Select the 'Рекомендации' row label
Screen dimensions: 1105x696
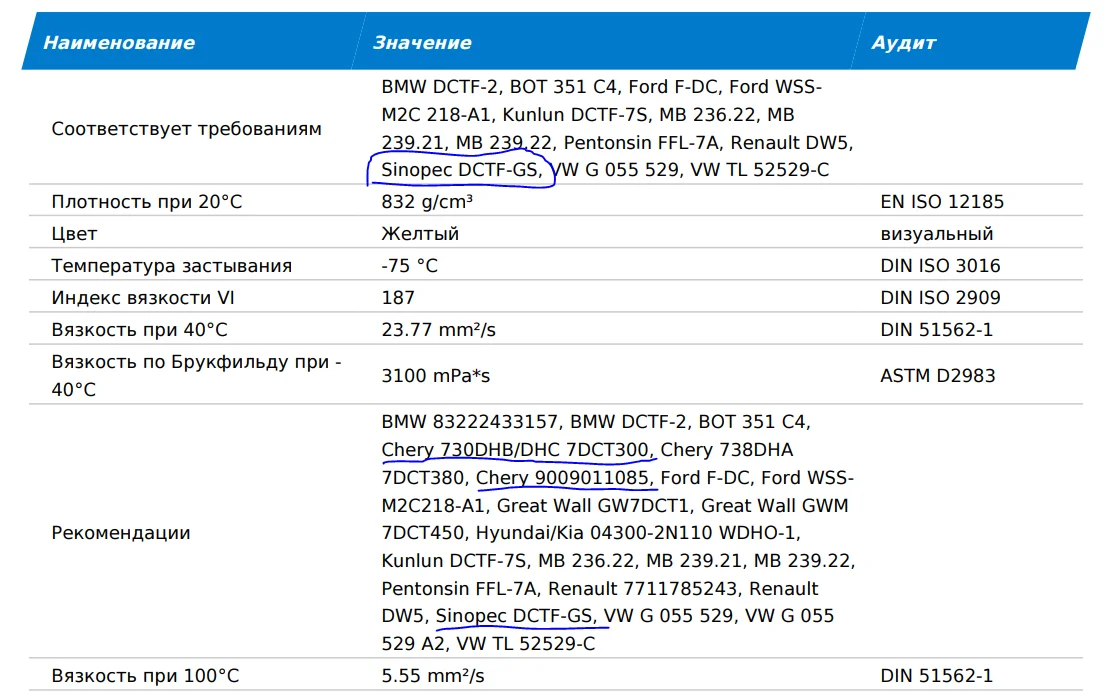(x=121, y=533)
